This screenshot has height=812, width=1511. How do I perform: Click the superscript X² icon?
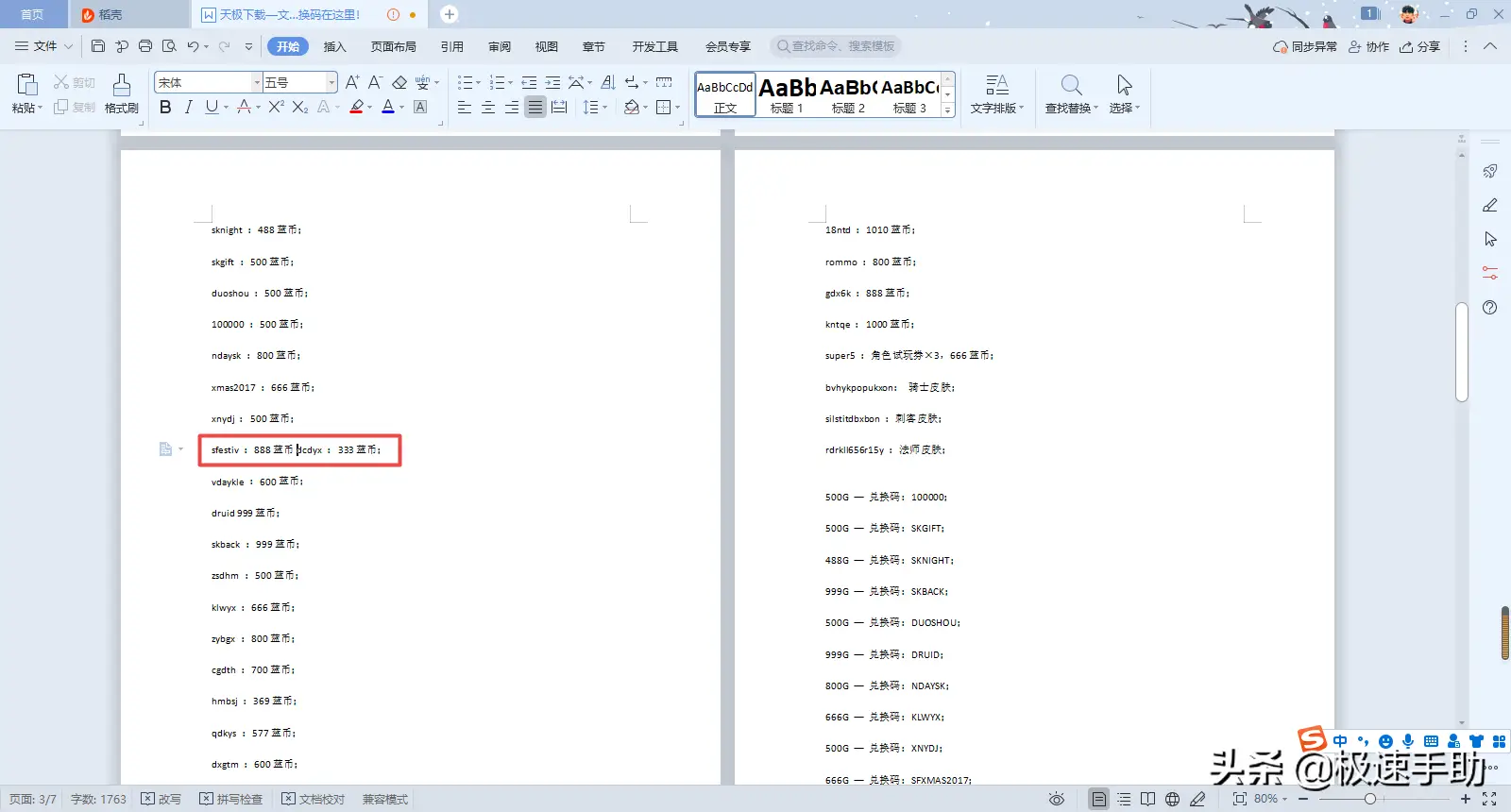coord(276,108)
